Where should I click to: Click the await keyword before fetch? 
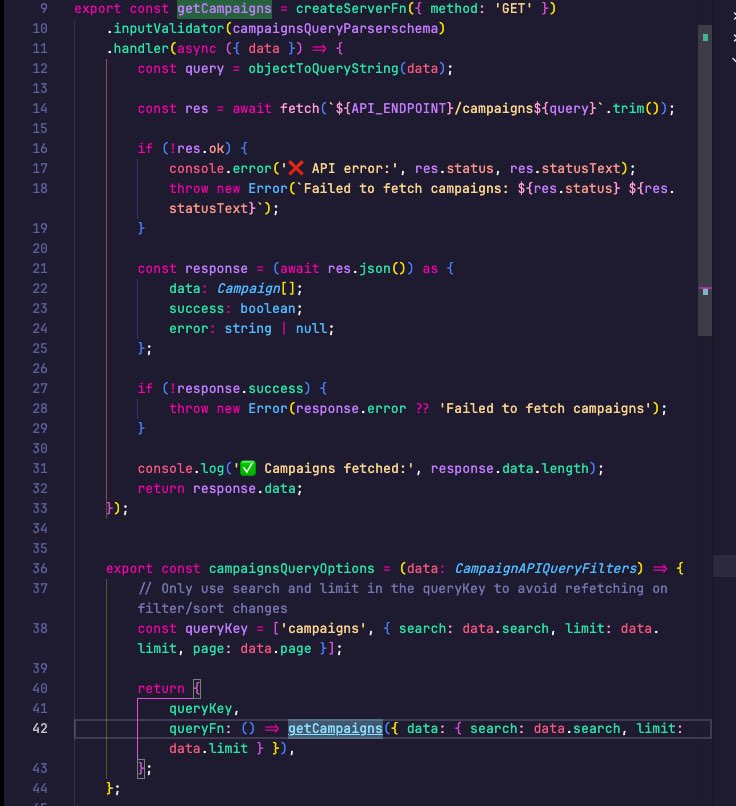[x=252, y=108]
